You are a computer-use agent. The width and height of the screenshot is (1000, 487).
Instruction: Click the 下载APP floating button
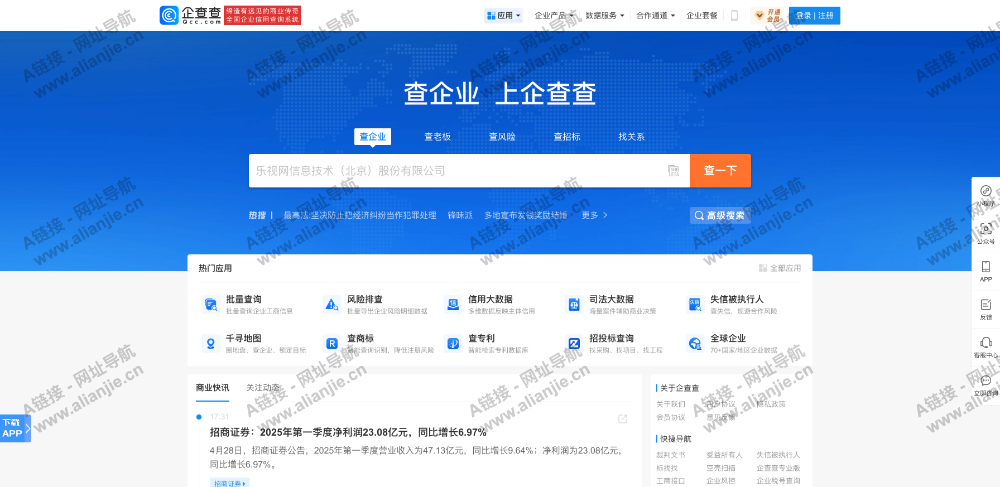pos(15,428)
